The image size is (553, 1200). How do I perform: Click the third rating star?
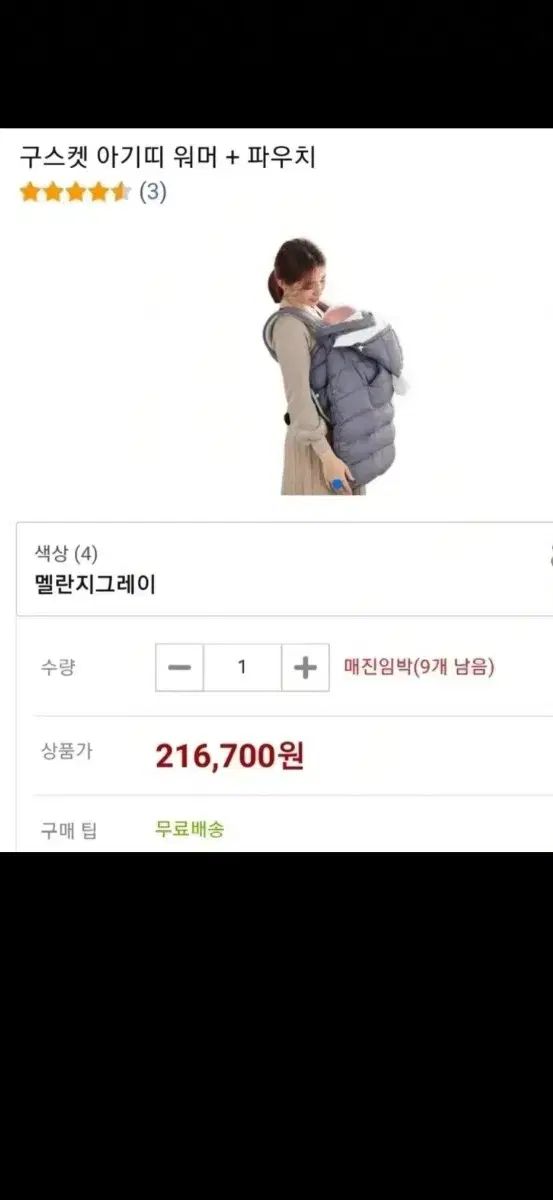pos(75,192)
